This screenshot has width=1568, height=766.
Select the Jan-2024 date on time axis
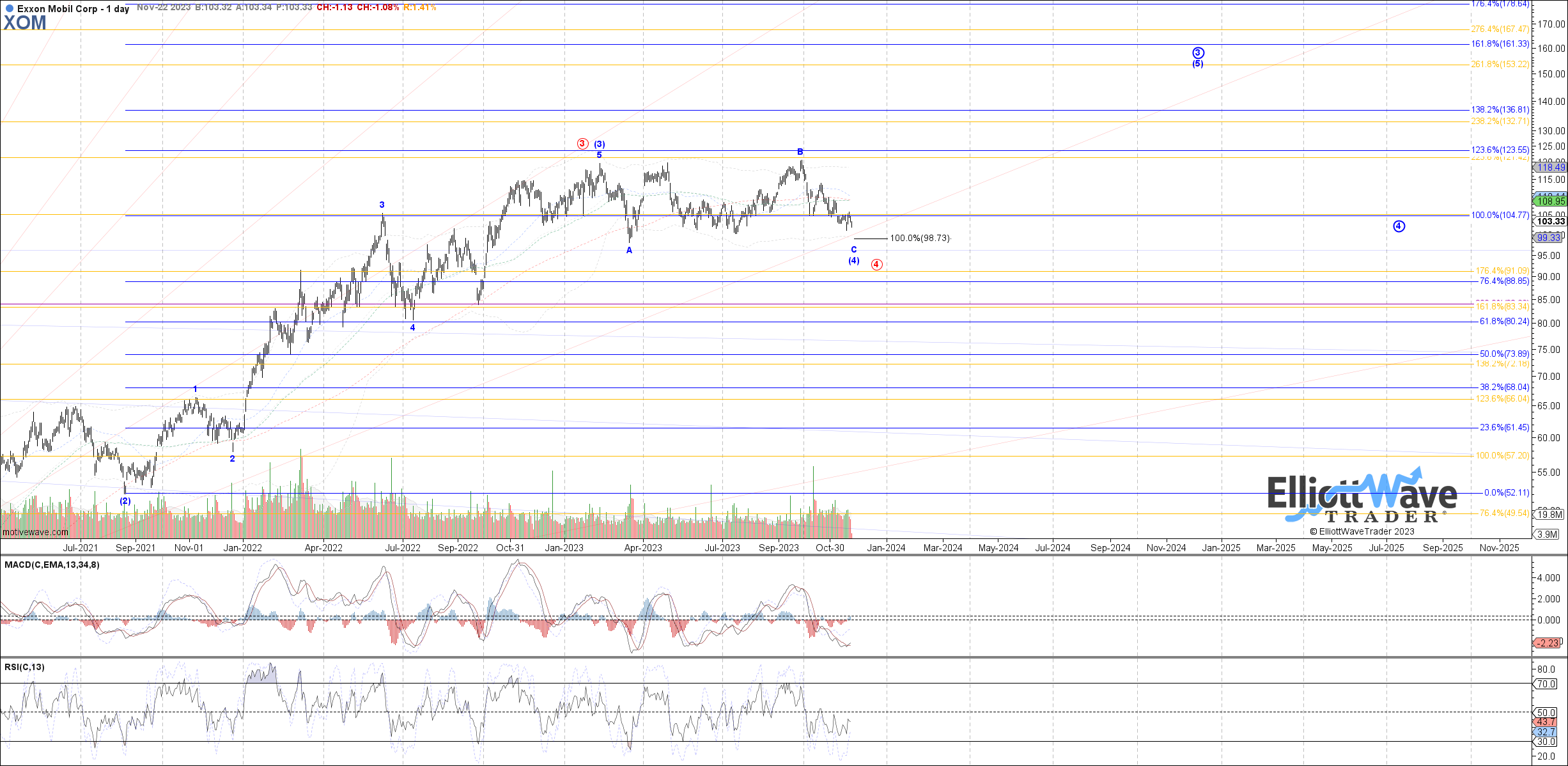[886, 547]
